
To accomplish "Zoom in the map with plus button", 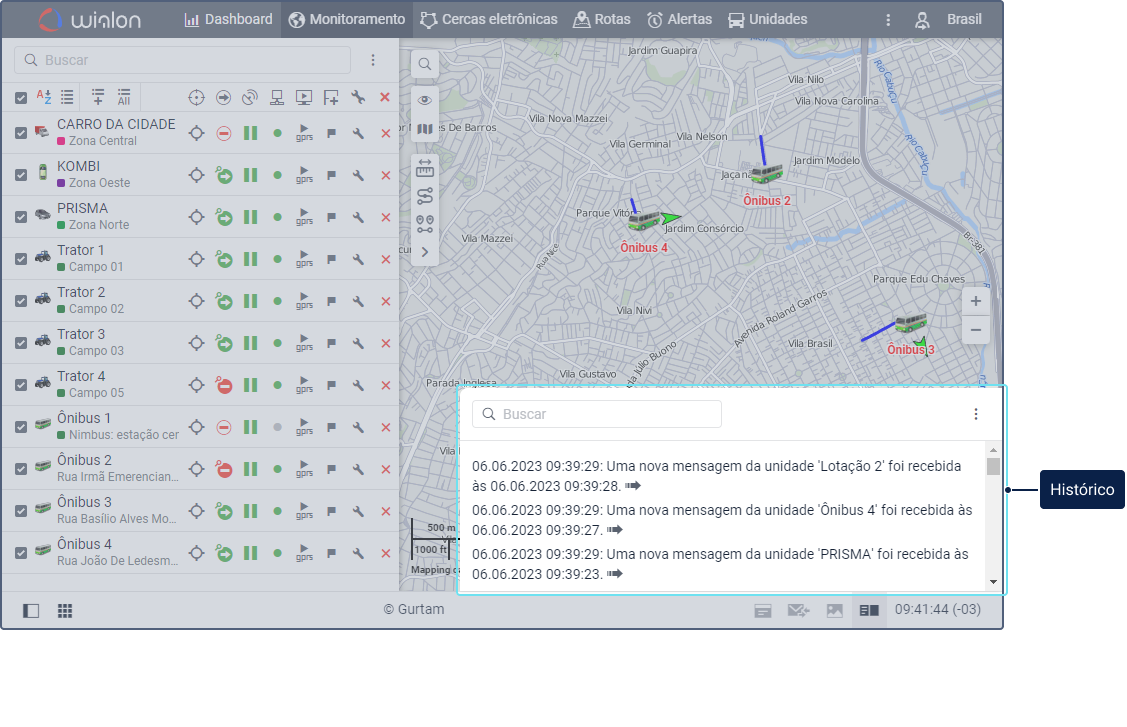I will 975,301.
